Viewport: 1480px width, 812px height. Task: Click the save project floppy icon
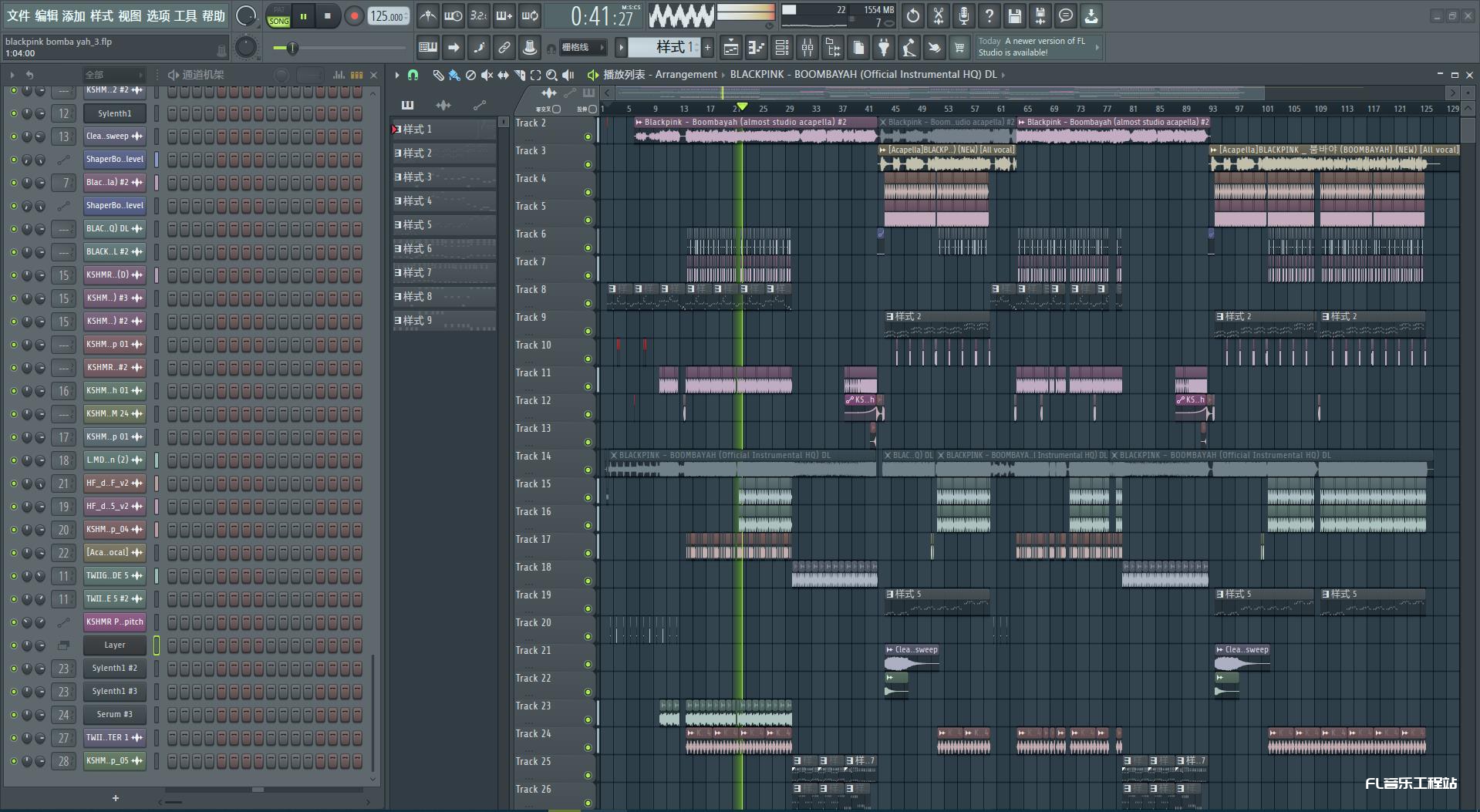1015,15
